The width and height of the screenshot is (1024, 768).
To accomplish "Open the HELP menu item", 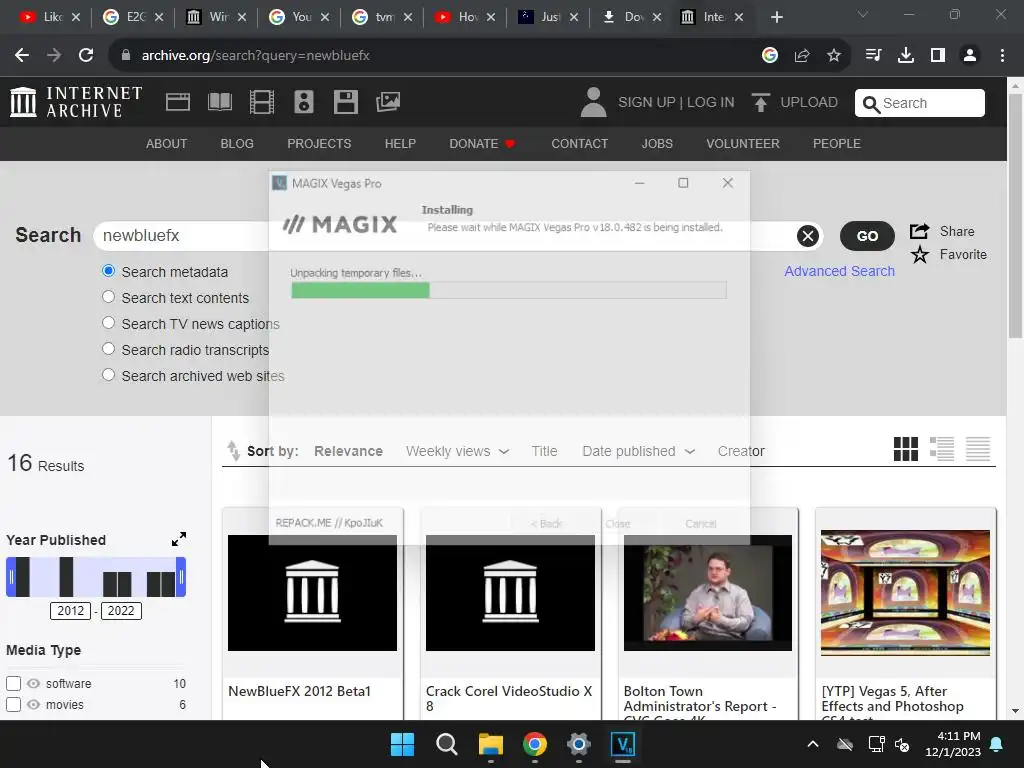I will coord(400,144).
